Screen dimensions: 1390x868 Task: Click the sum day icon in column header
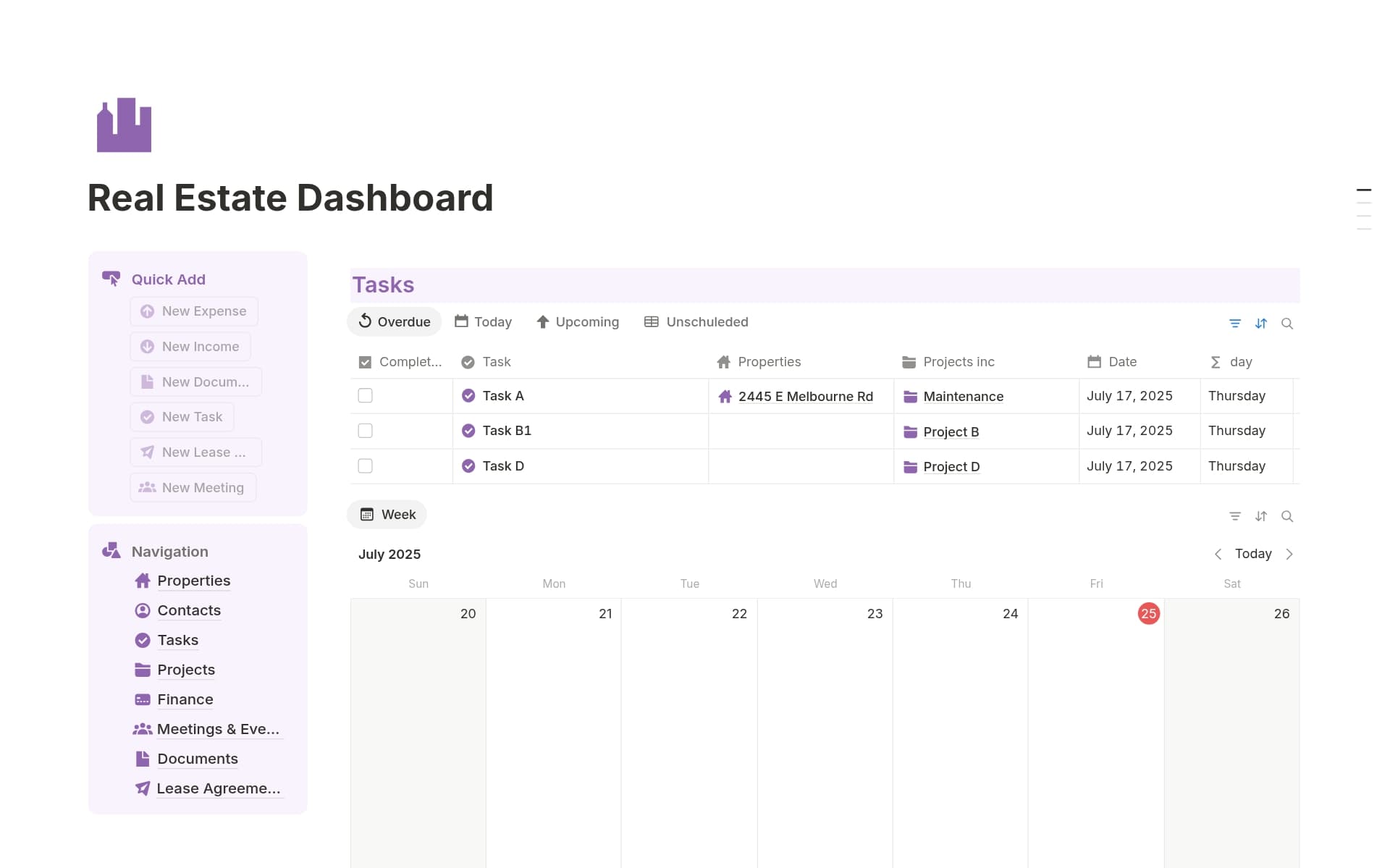tap(1216, 362)
